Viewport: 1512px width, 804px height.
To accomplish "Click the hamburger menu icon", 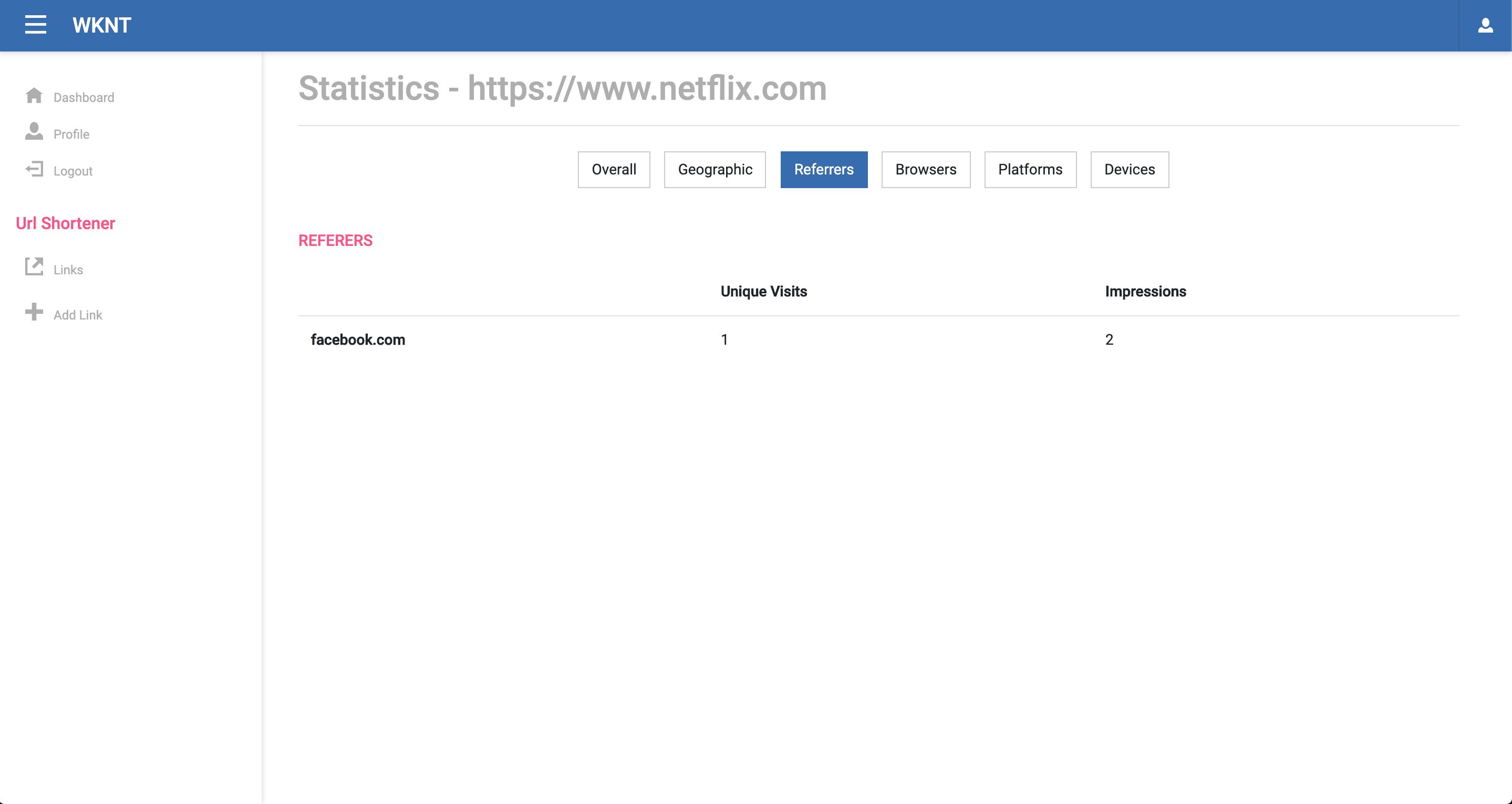I will click(35, 25).
